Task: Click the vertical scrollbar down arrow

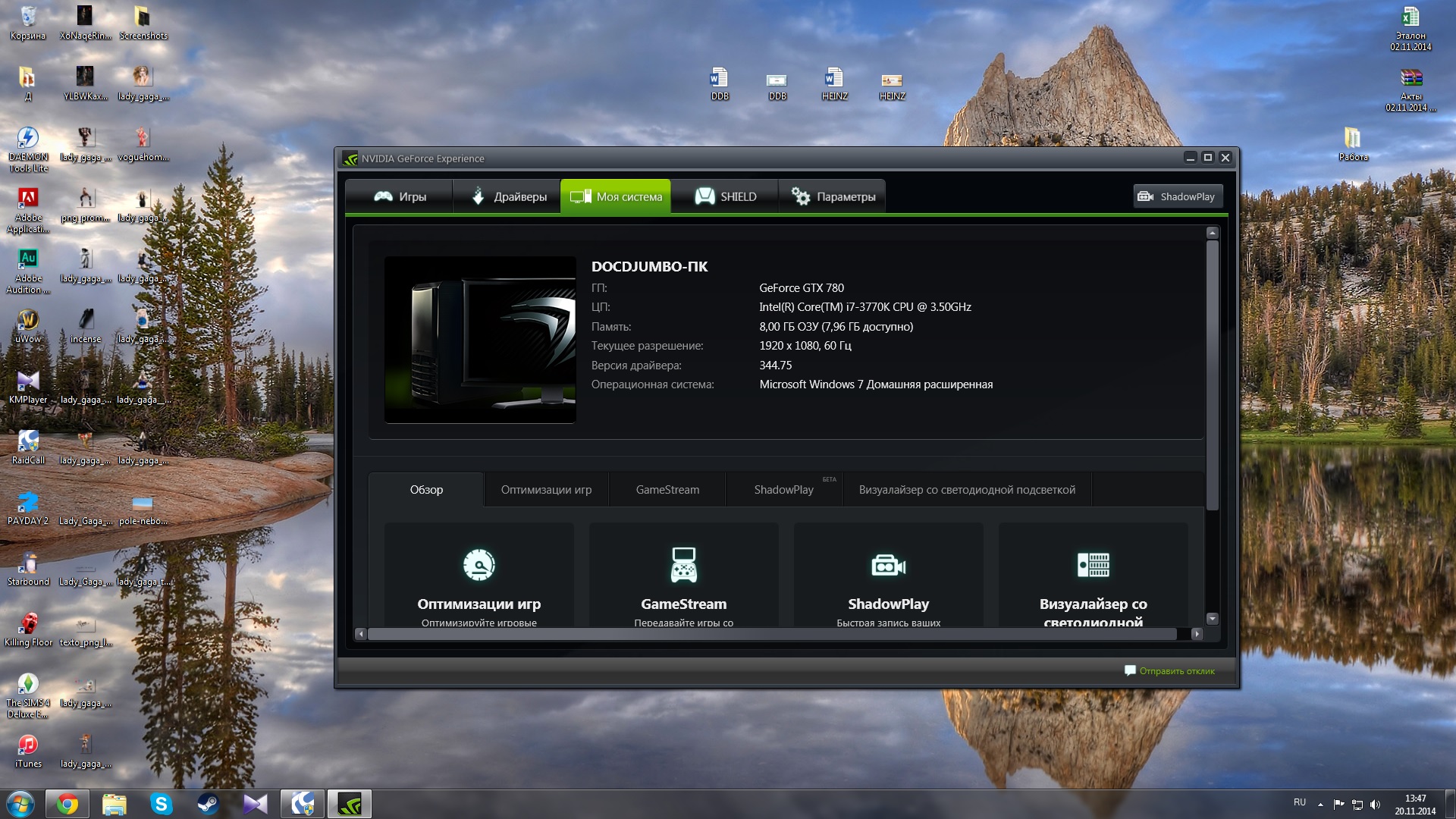Action: (x=1212, y=619)
